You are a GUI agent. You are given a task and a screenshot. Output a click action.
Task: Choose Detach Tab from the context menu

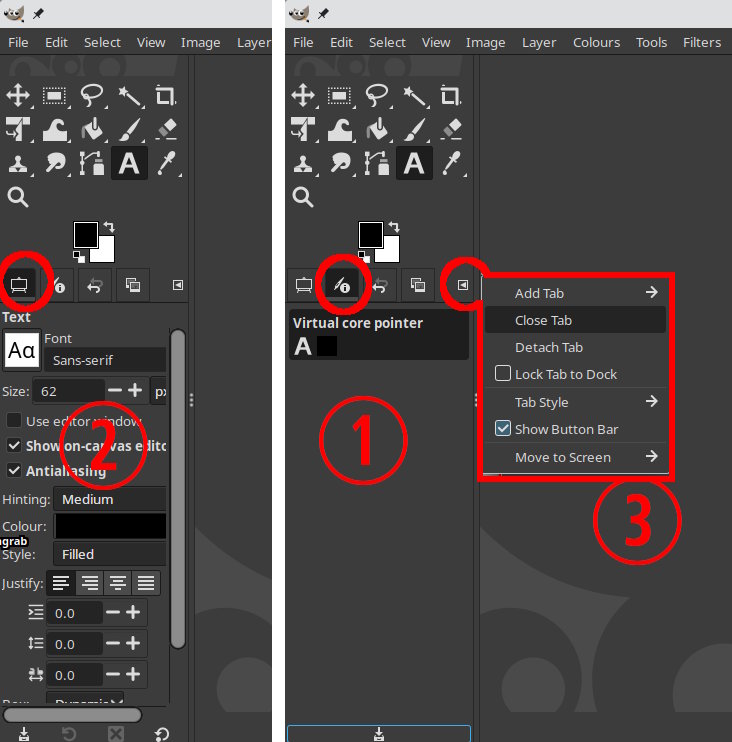tap(575, 347)
